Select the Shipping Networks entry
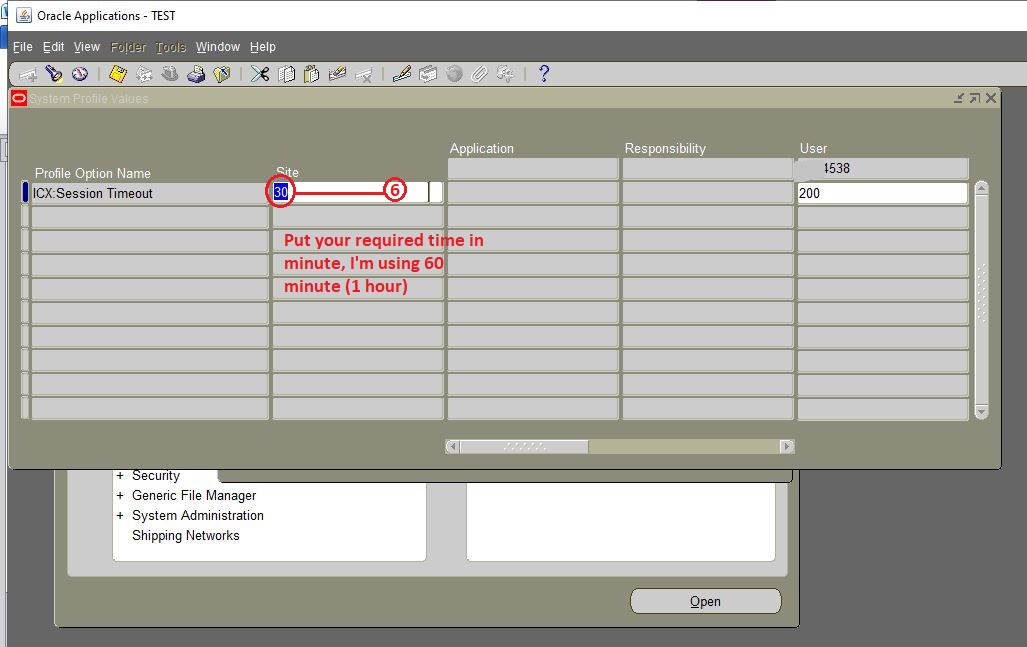The image size is (1027, 647). tap(184, 535)
